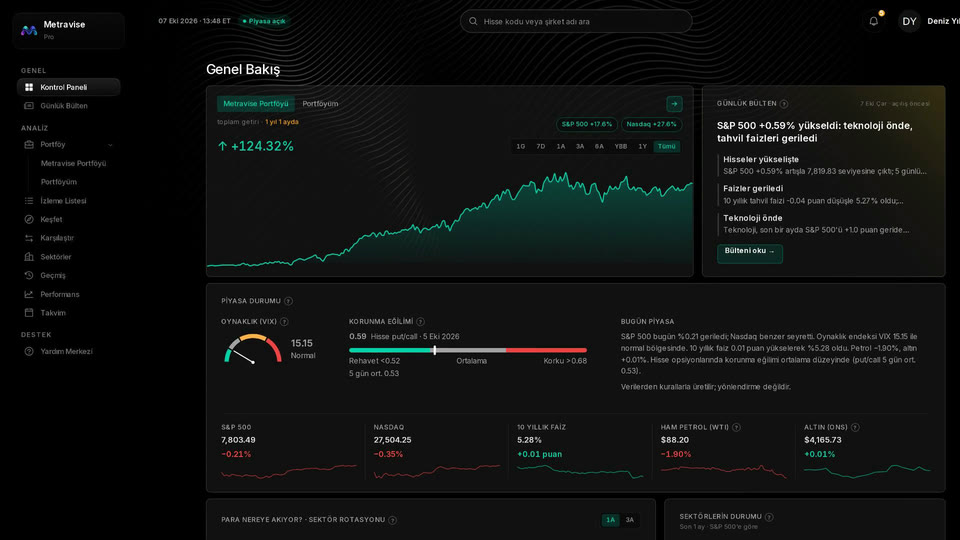960x540 pixels.
Task: Select 3A chart range in portfolio chart
Action: [580, 146]
